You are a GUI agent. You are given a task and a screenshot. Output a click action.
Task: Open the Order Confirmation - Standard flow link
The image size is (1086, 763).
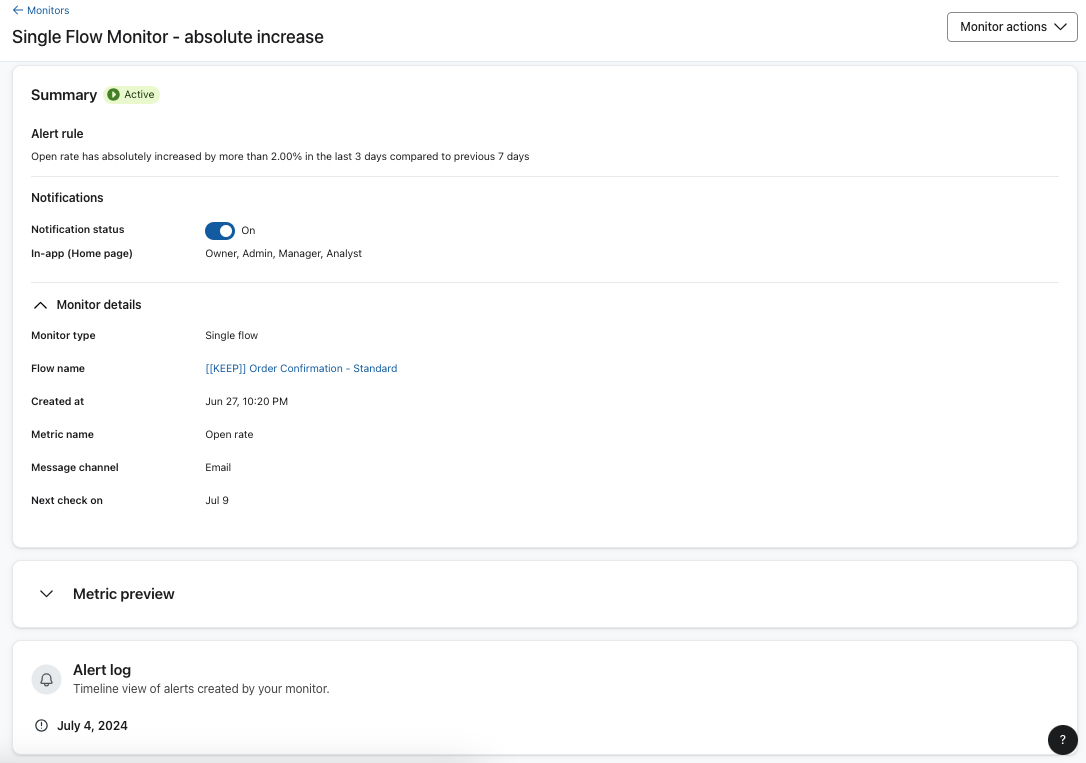click(x=301, y=368)
